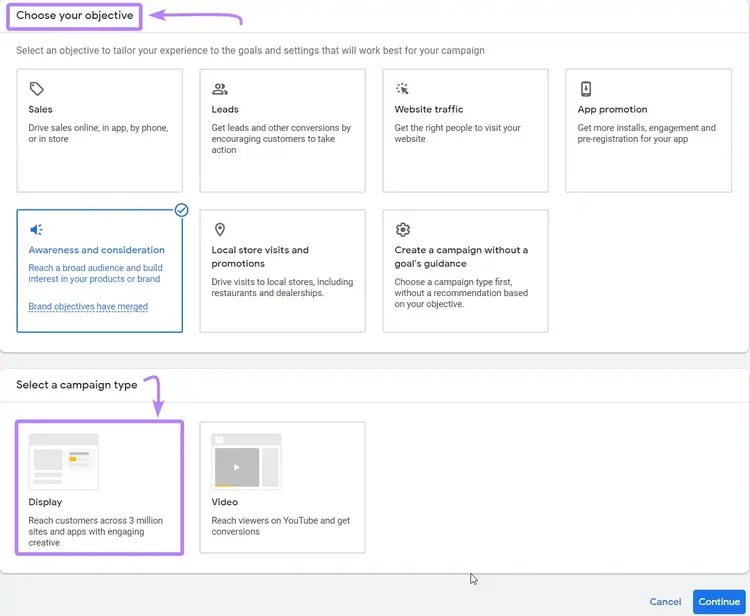750x616 pixels.
Task: Select the Display campaign type card
Action: point(99,487)
